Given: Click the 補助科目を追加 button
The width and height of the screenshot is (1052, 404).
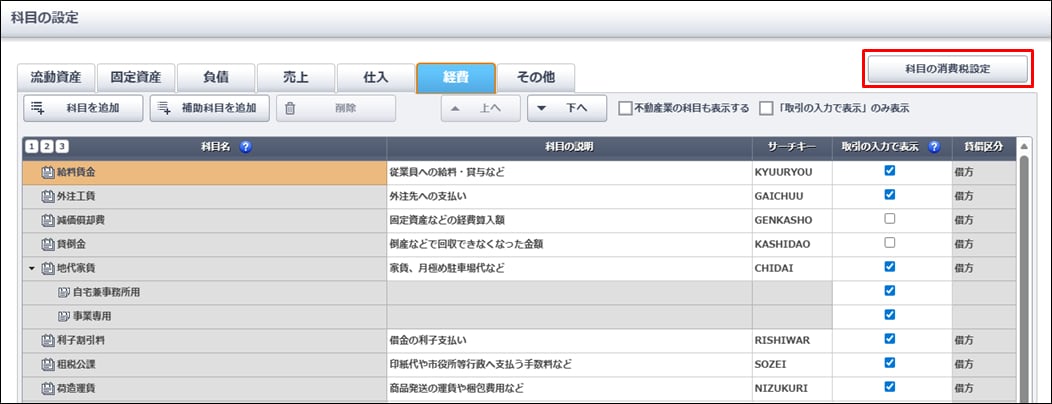Looking at the screenshot, I should pos(209,108).
